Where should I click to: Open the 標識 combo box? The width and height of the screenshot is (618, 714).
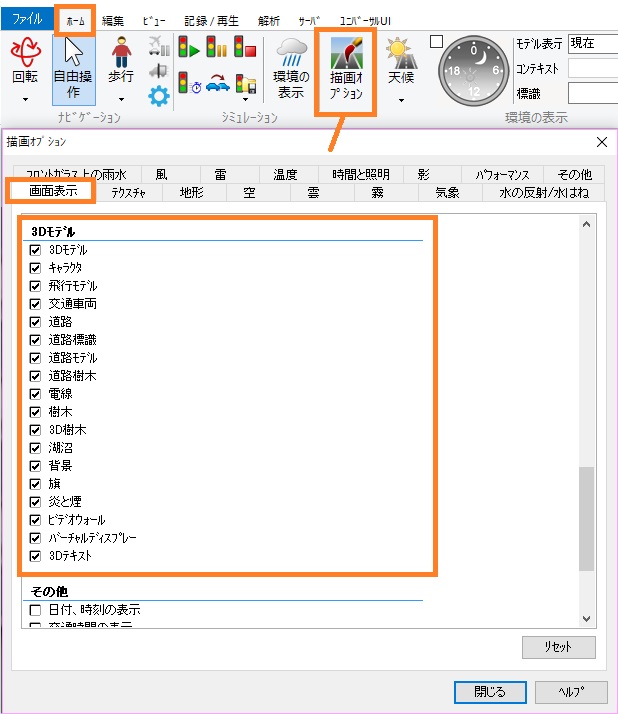click(592, 94)
